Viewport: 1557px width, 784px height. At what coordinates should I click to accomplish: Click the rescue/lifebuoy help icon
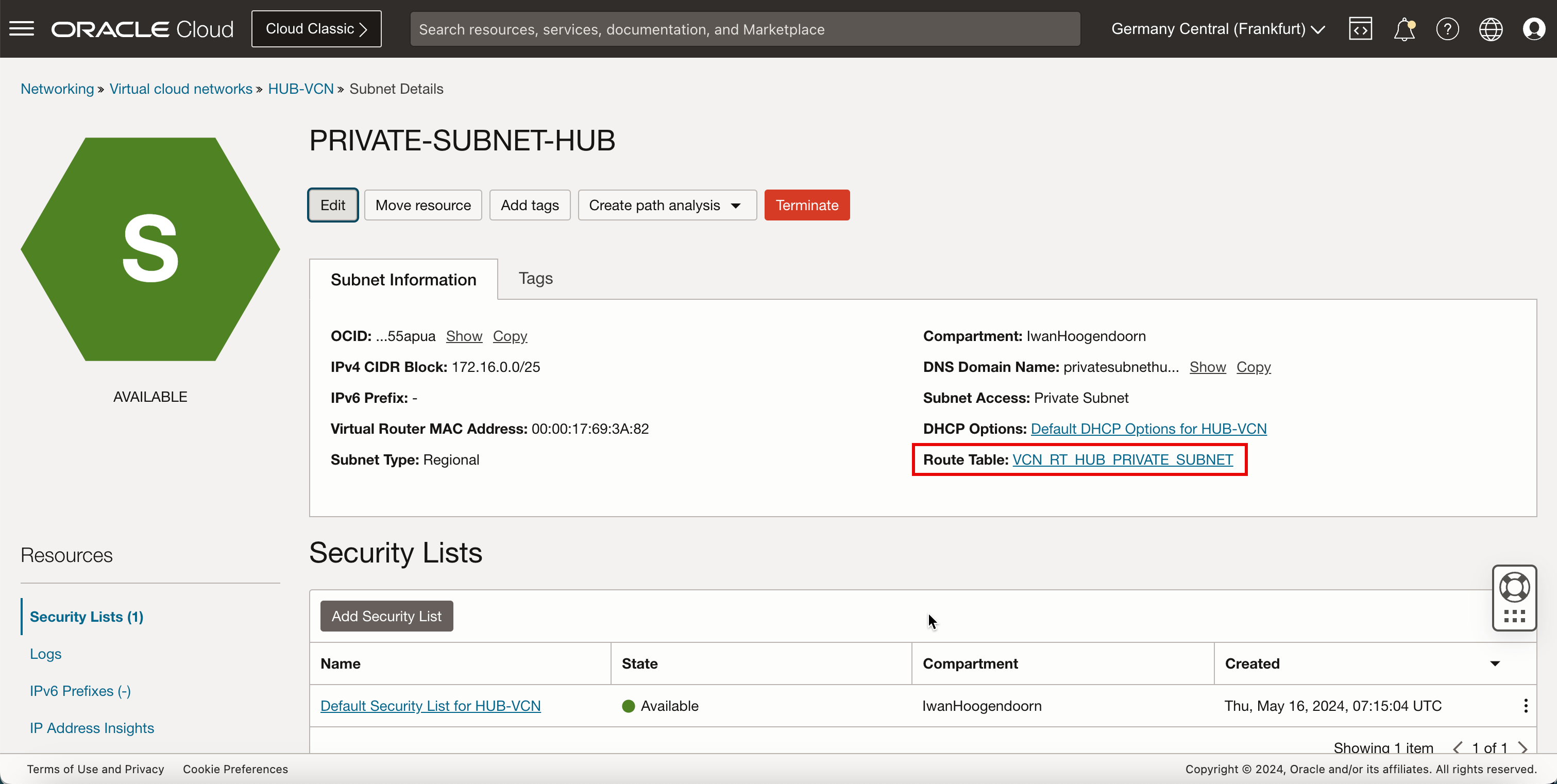tap(1515, 589)
